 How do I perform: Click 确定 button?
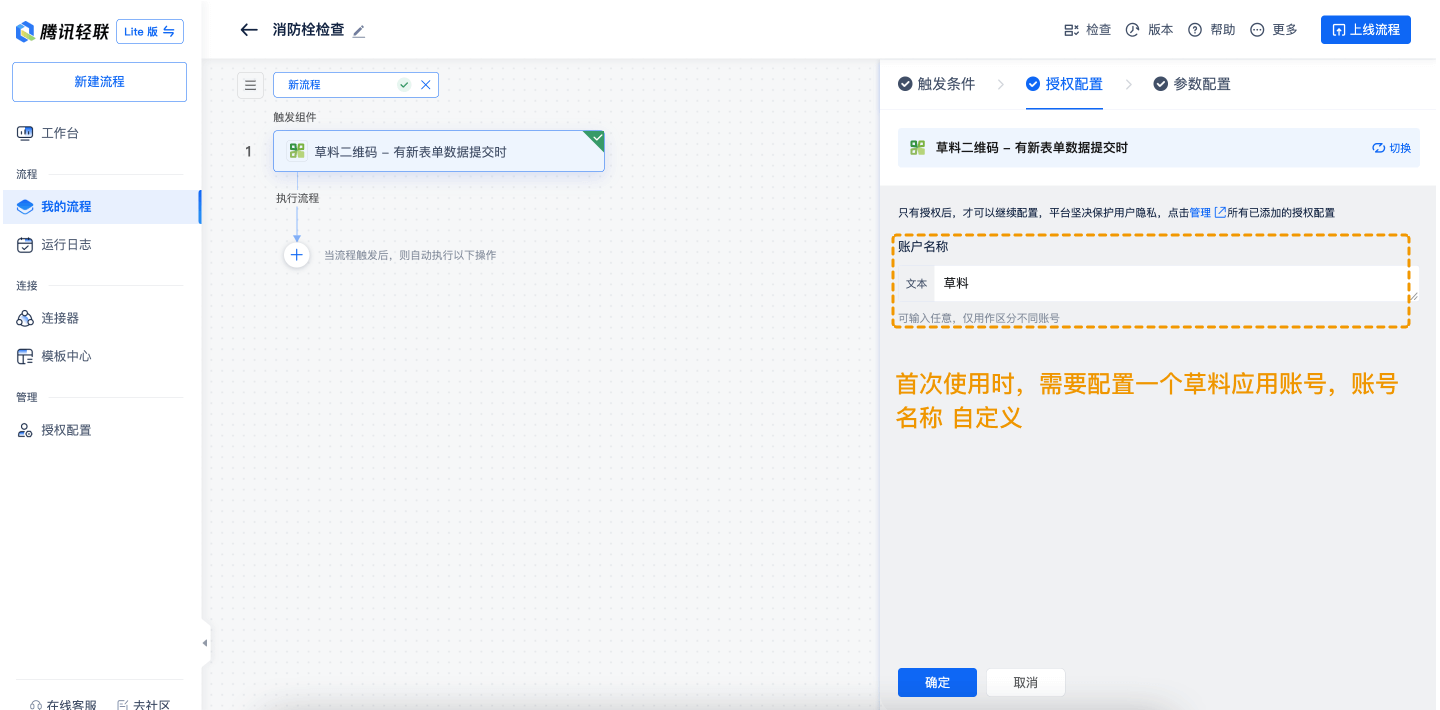937,682
